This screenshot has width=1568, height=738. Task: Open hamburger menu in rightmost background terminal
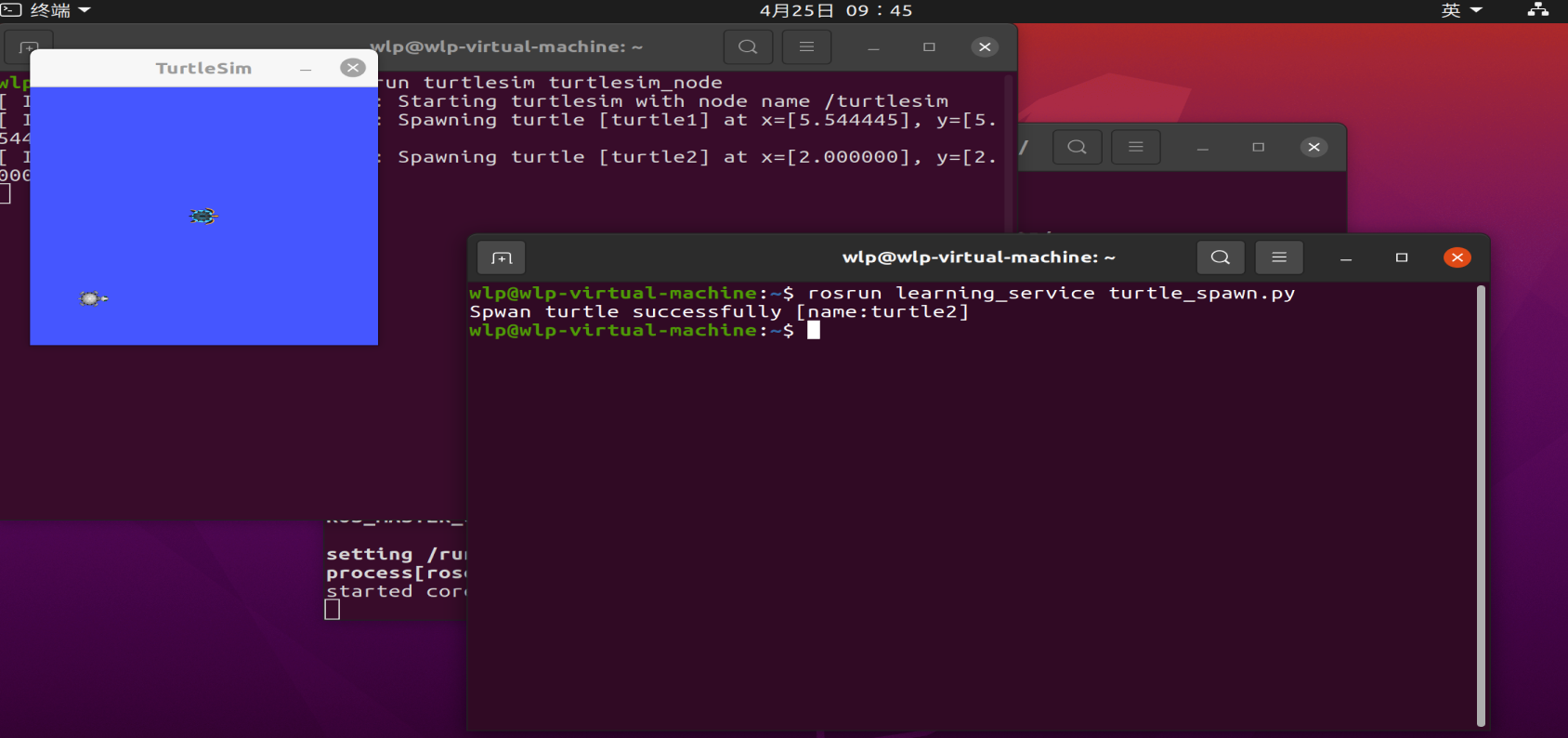(x=1135, y=147)
